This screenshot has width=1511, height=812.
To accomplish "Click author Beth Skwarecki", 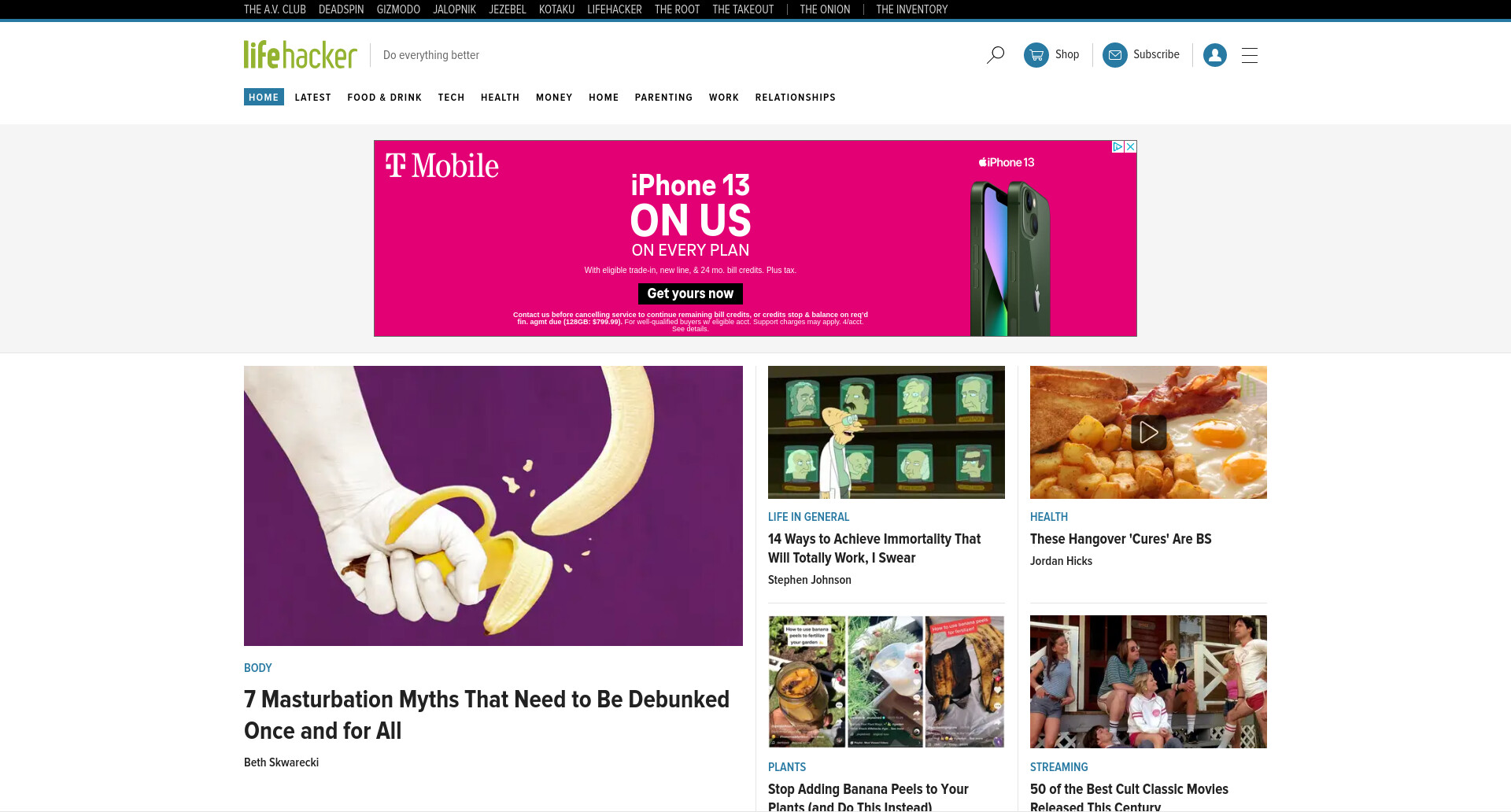I will tap(281, 762).
